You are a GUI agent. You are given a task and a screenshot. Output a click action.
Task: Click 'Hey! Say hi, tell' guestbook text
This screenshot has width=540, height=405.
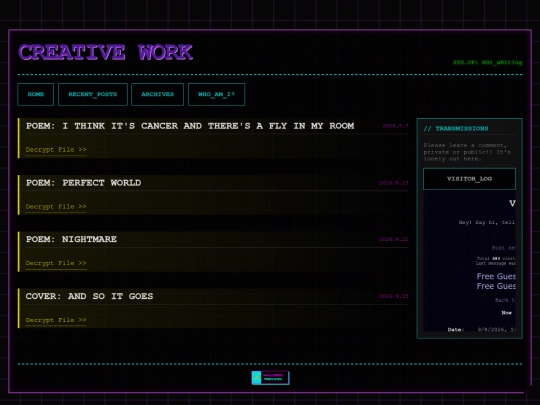[487, 222]
